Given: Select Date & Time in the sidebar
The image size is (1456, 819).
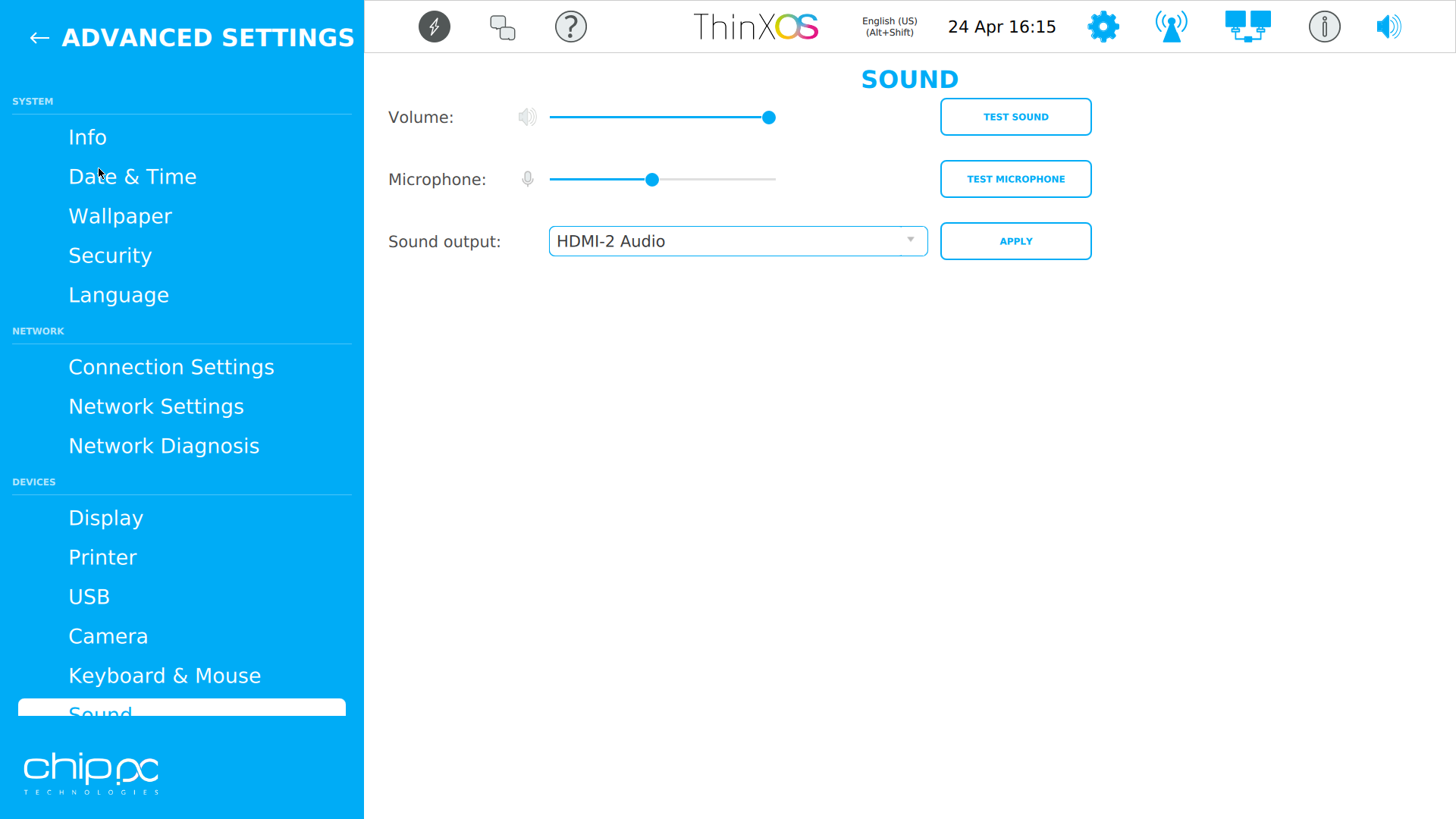Looking at the screenshot, I should click(133, 176).
